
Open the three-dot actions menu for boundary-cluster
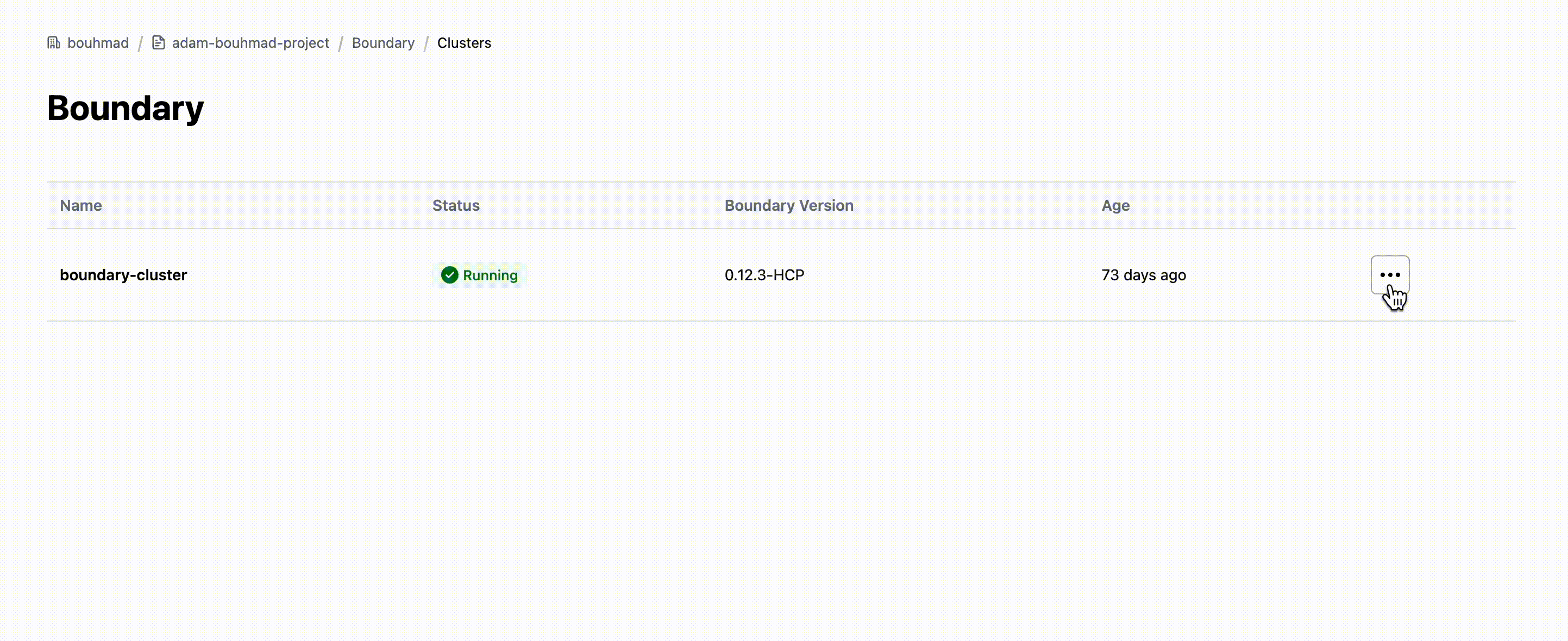tap(1390, 274)
